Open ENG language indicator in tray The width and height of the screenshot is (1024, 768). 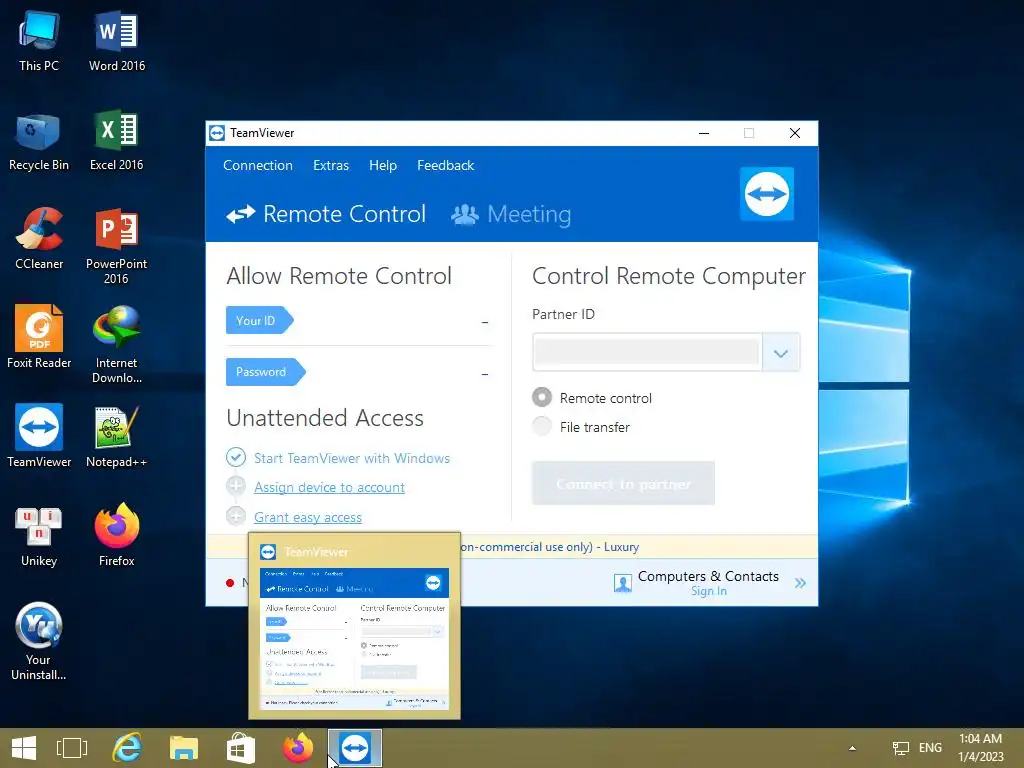pos(930,748)
